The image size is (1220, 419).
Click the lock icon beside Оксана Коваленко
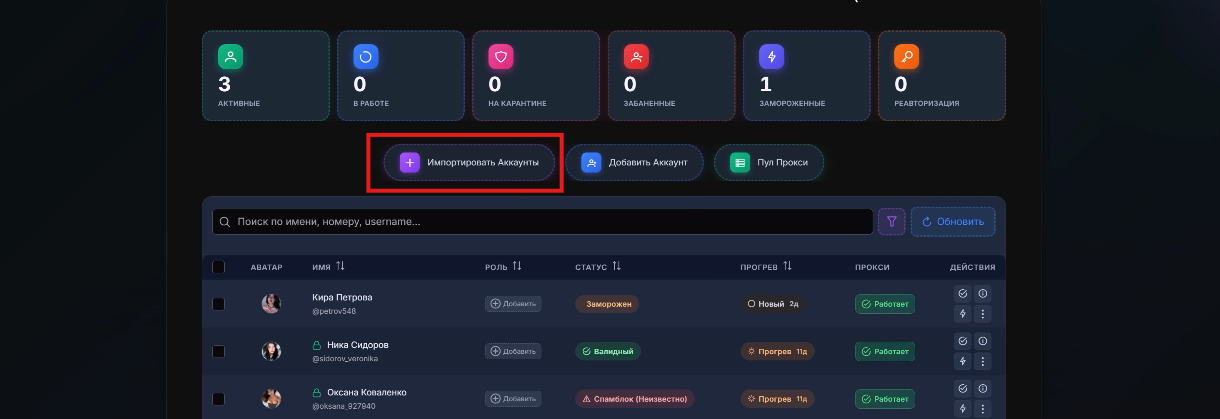tap(317, 392)
